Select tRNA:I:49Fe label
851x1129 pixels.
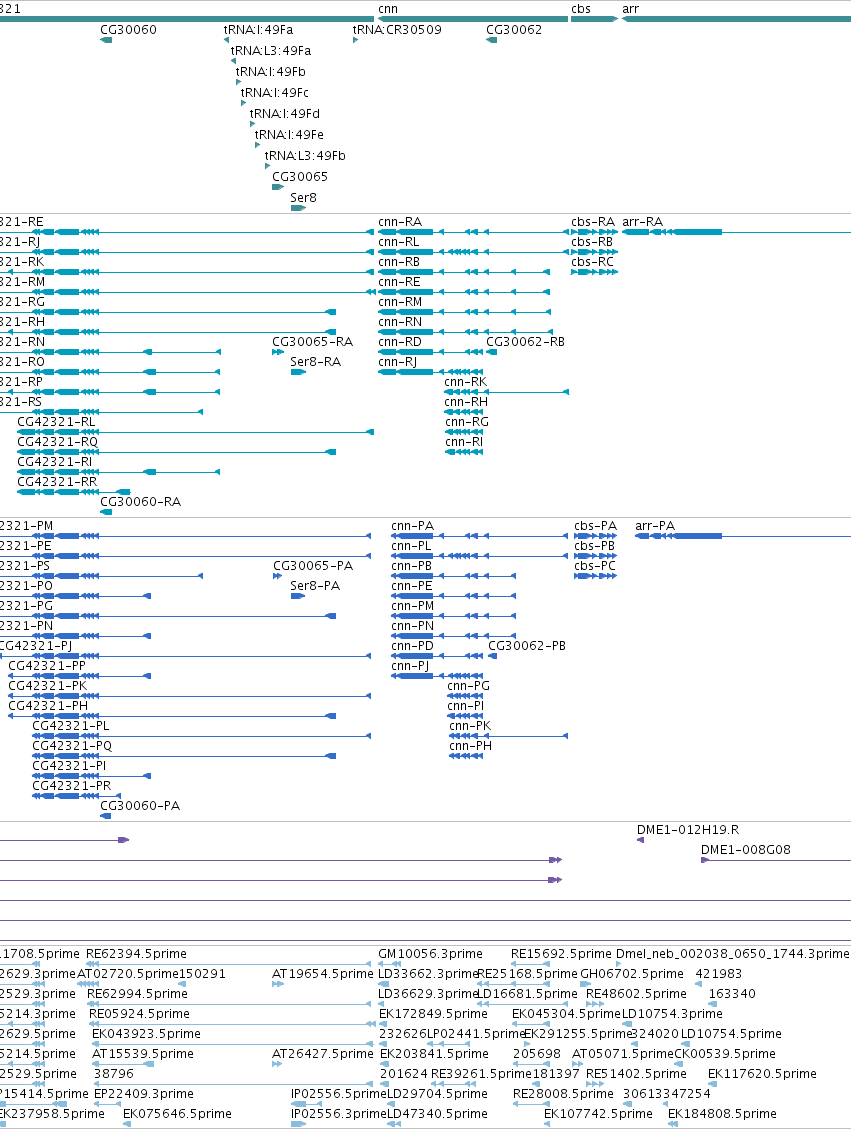(289, 134)
